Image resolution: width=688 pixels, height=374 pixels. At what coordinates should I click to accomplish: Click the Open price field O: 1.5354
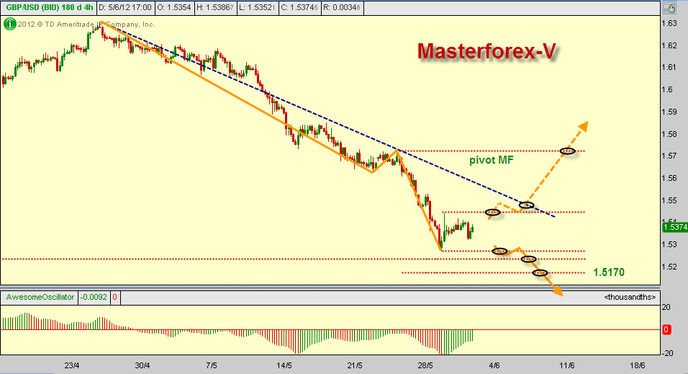click(173, 8)
